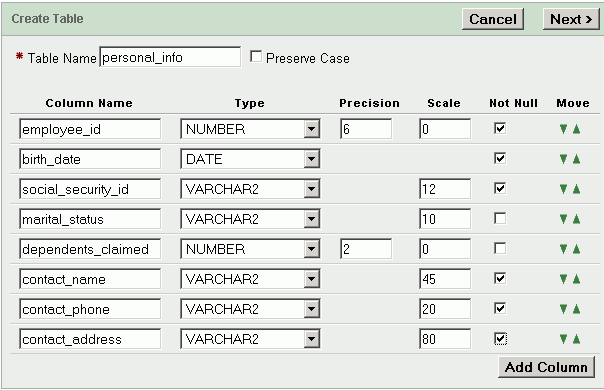This screenshot has height=390, width=604.
Task: Click the Precision field for employee_id
Action: (366, 129)
